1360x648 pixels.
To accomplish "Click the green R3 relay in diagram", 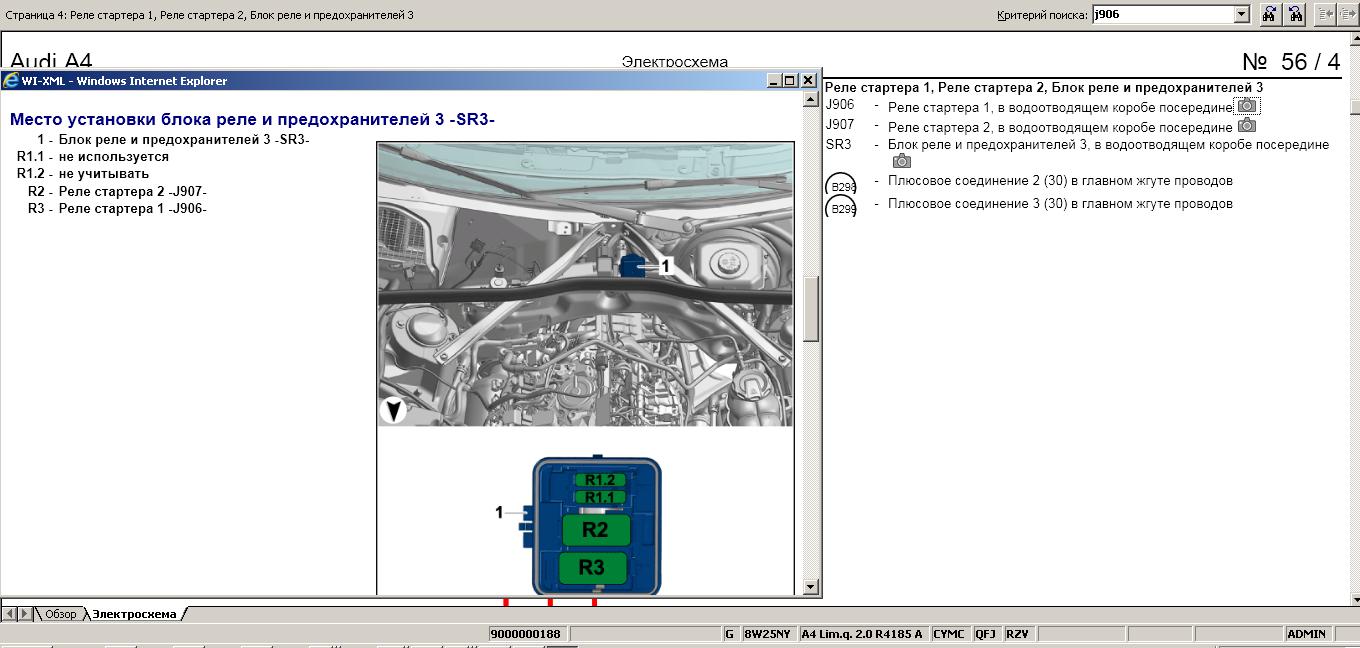I will [x=593, y=567].
